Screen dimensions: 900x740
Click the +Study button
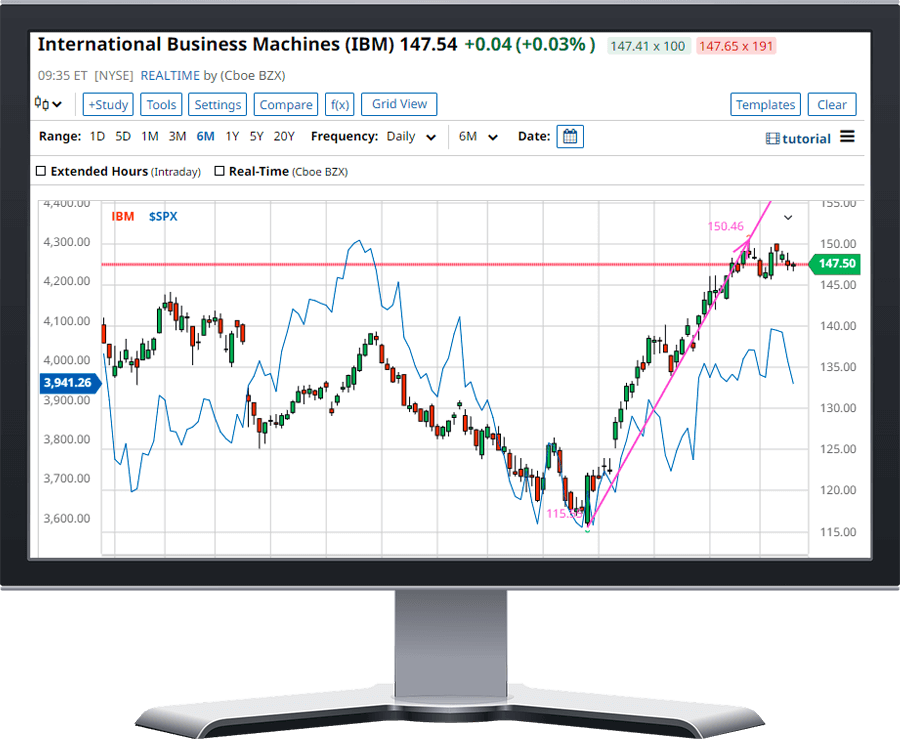[x=108, y=104]
